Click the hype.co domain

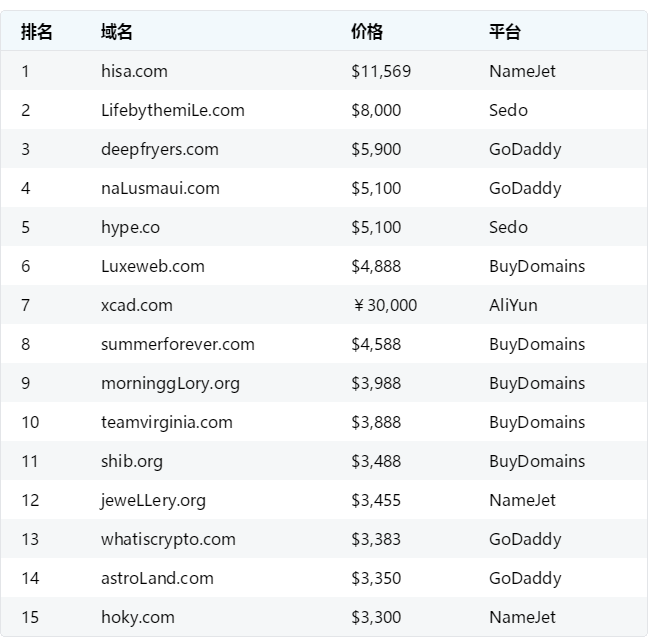(x=130, y=227)
